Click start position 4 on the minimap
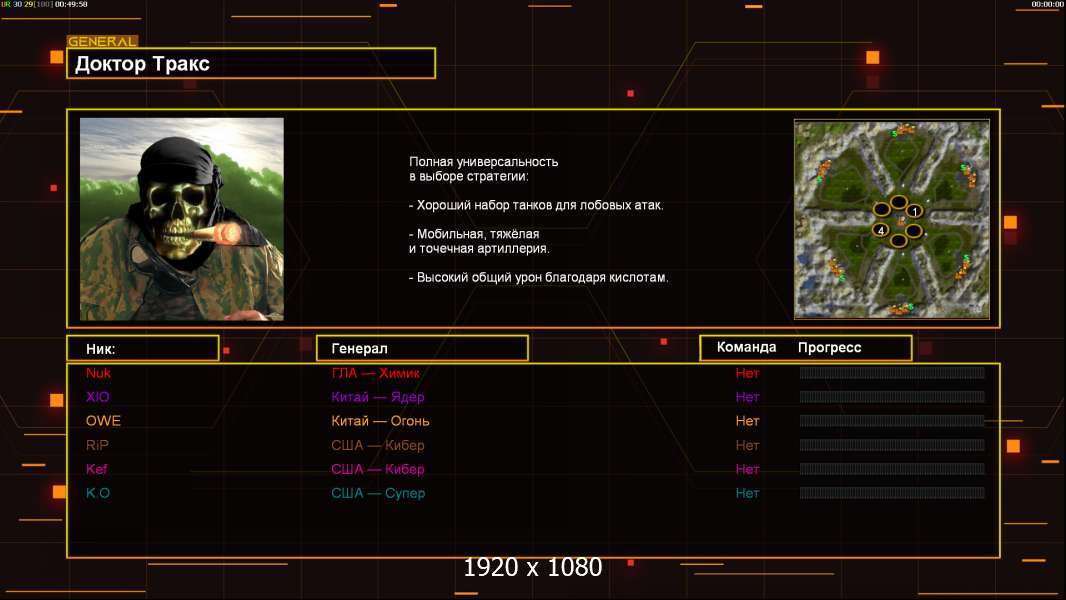Viewport: 1066px width, 600px height. click(x=881, y=230)
